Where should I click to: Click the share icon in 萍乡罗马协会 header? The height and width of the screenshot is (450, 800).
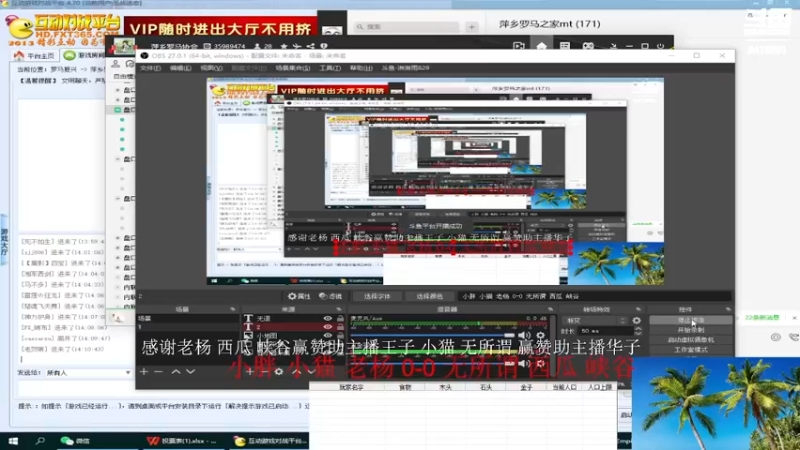click(x=310, y=46)
